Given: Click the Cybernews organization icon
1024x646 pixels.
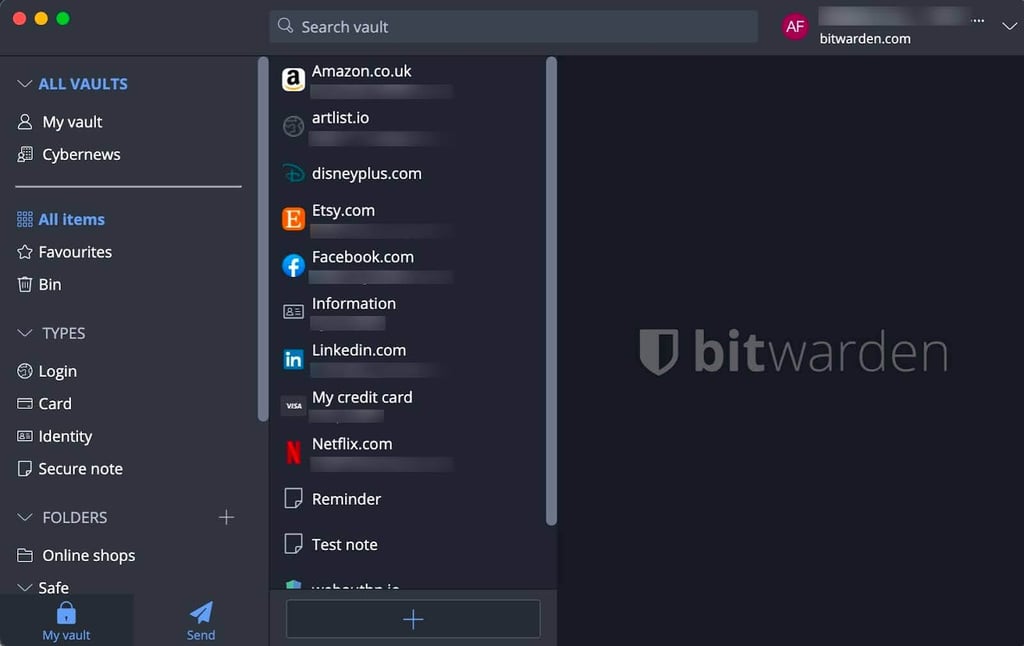Looking at the screenshot, I should click(x=25, y=154).
